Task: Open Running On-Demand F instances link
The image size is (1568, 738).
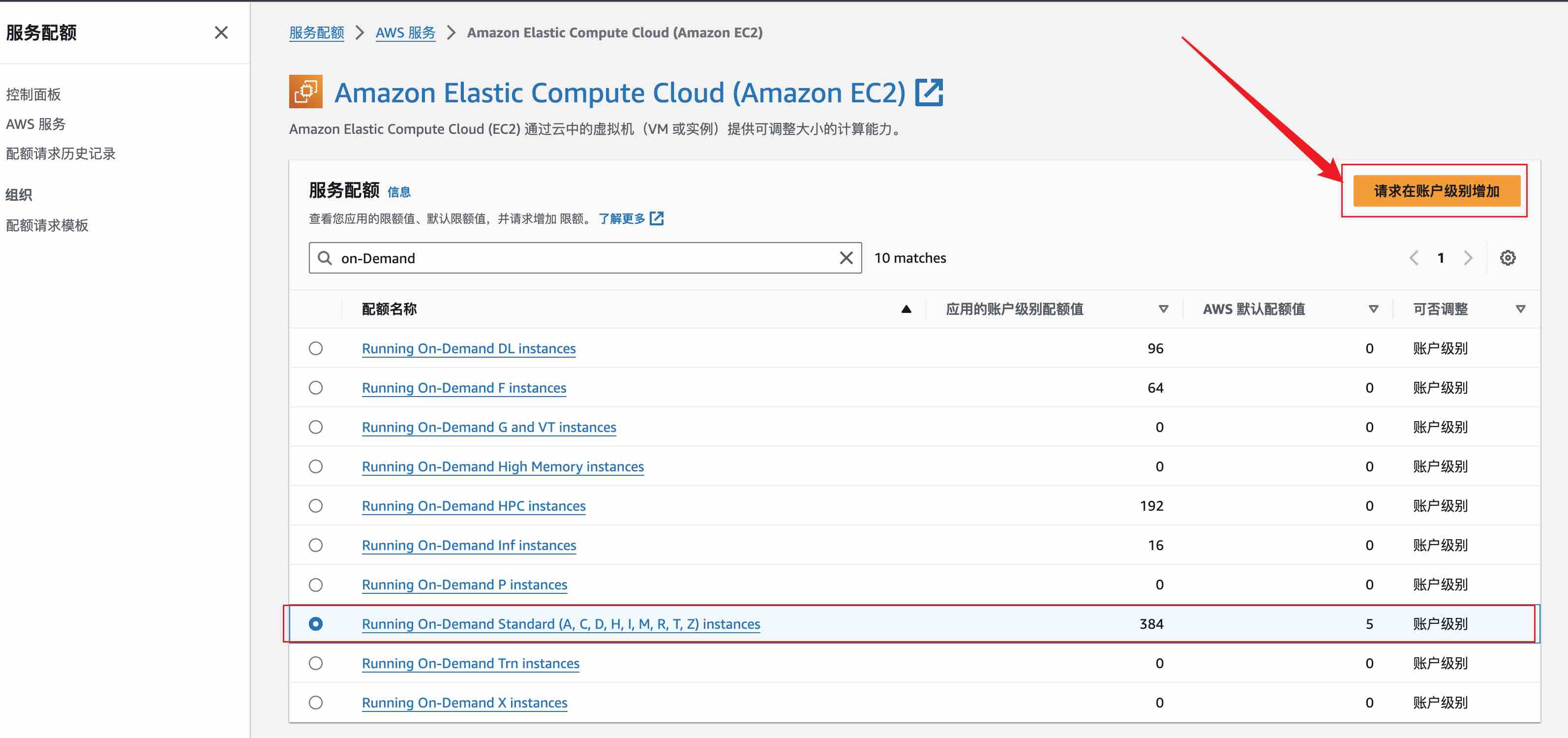Action: (464, 389)
